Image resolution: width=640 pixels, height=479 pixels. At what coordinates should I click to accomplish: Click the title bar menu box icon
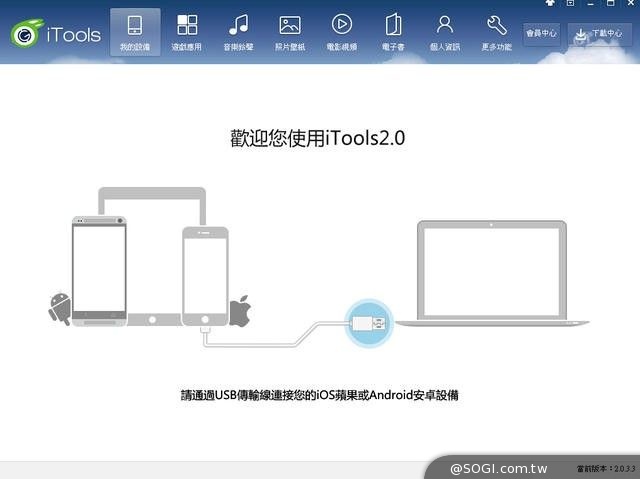(x=570, y=3)
